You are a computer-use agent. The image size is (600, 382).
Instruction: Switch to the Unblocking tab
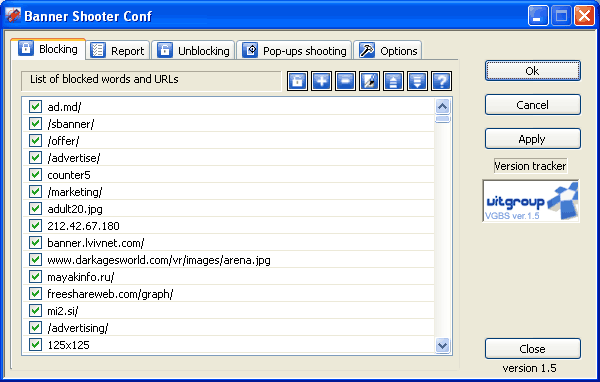click(194, 51)
